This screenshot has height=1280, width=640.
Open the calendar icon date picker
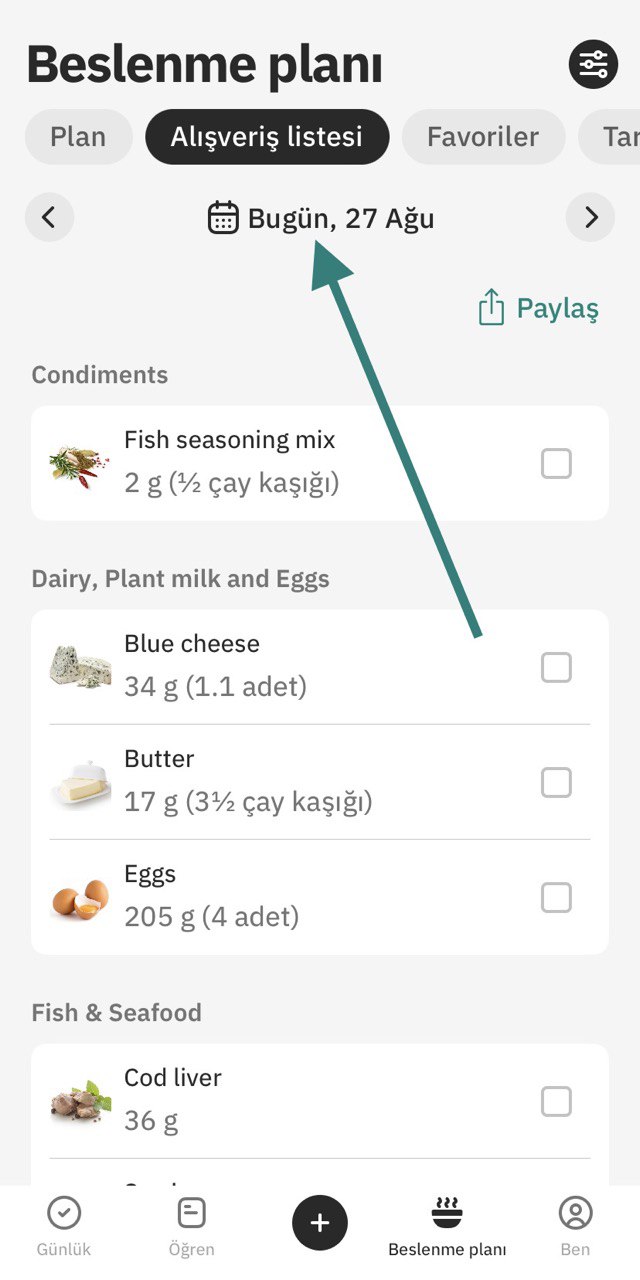coord(223,217)
